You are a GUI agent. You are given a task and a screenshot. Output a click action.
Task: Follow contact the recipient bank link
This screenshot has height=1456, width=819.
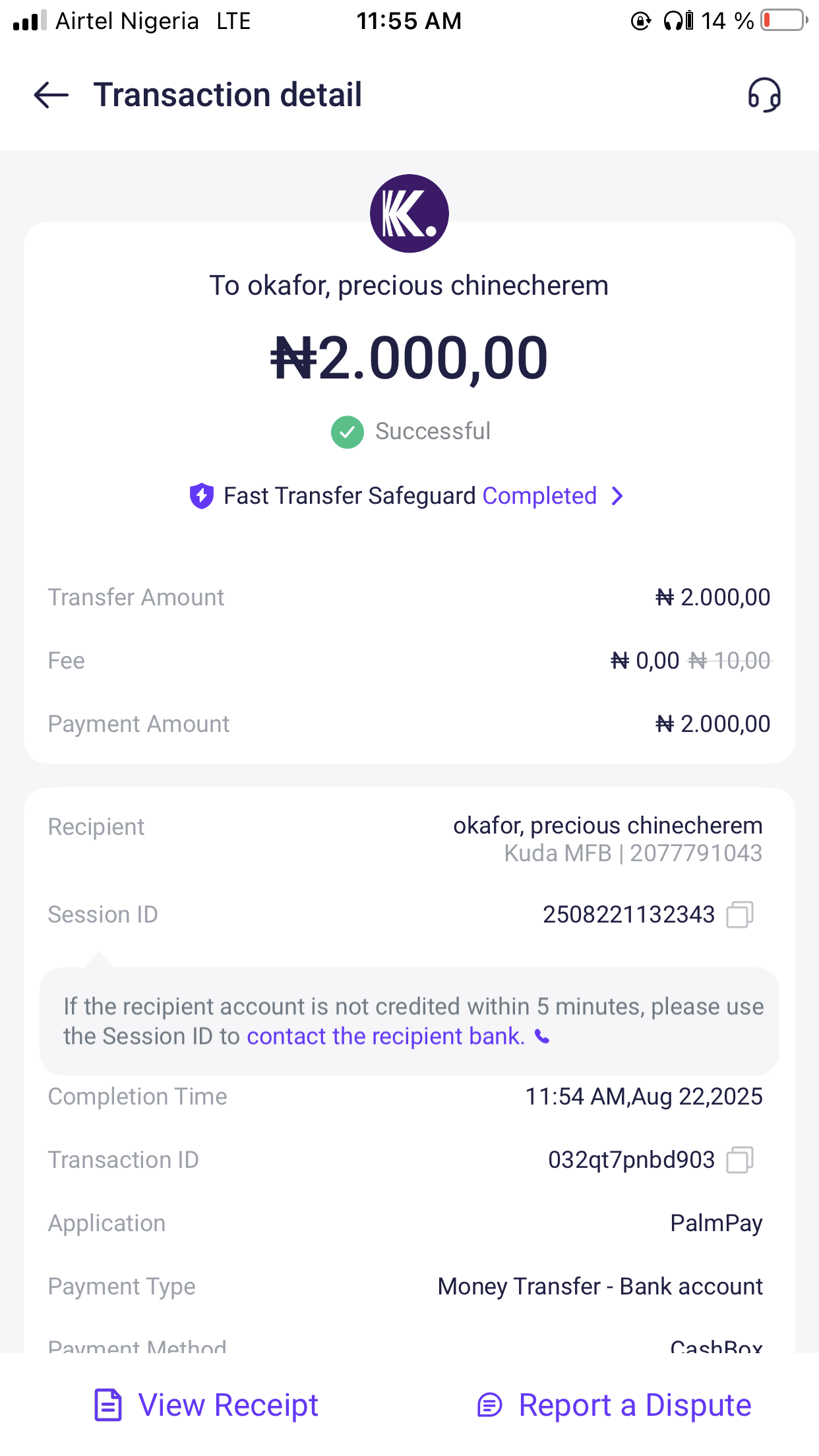click(x=386, y=1037)
